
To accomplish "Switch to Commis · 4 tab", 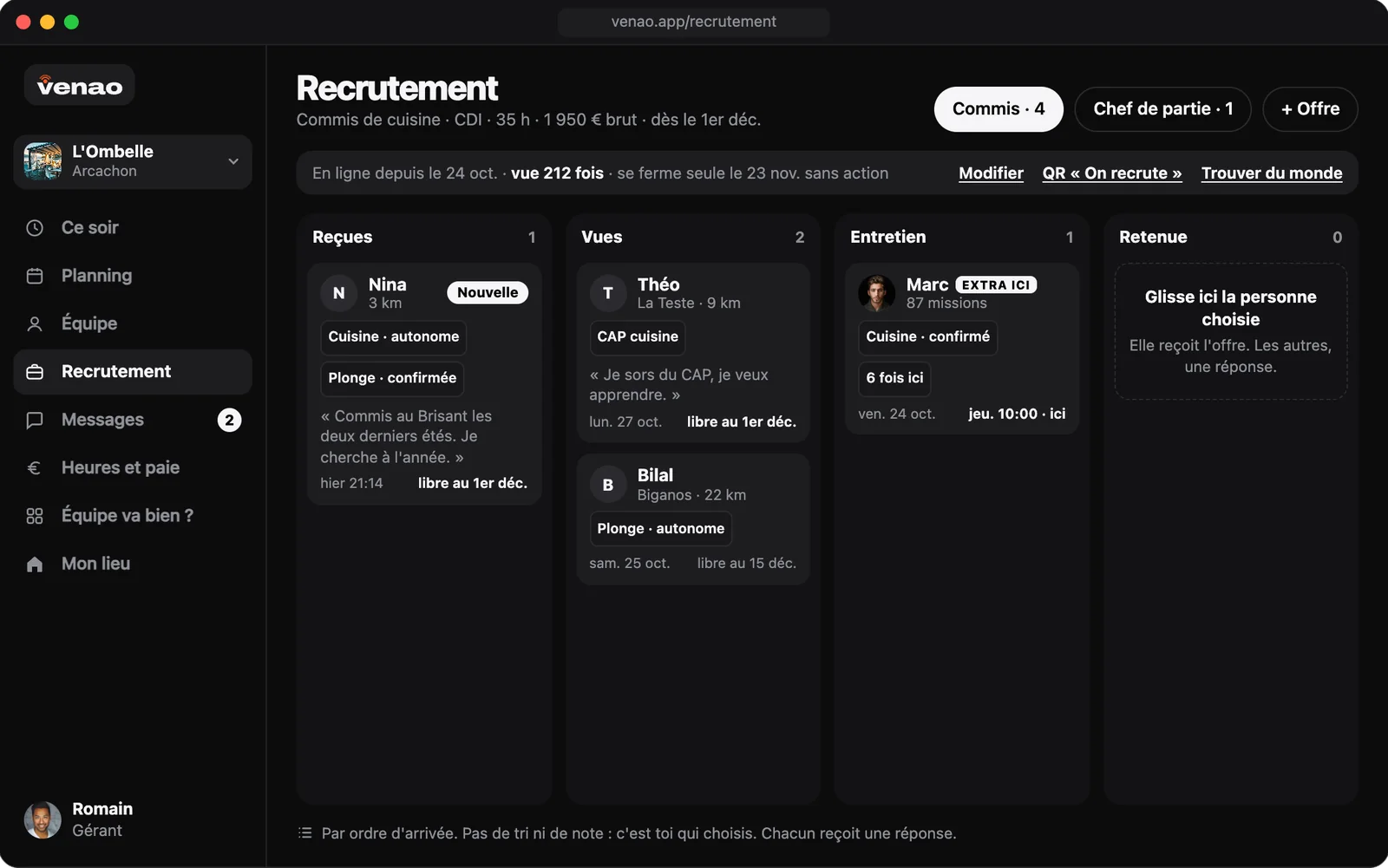I will 998,109.
